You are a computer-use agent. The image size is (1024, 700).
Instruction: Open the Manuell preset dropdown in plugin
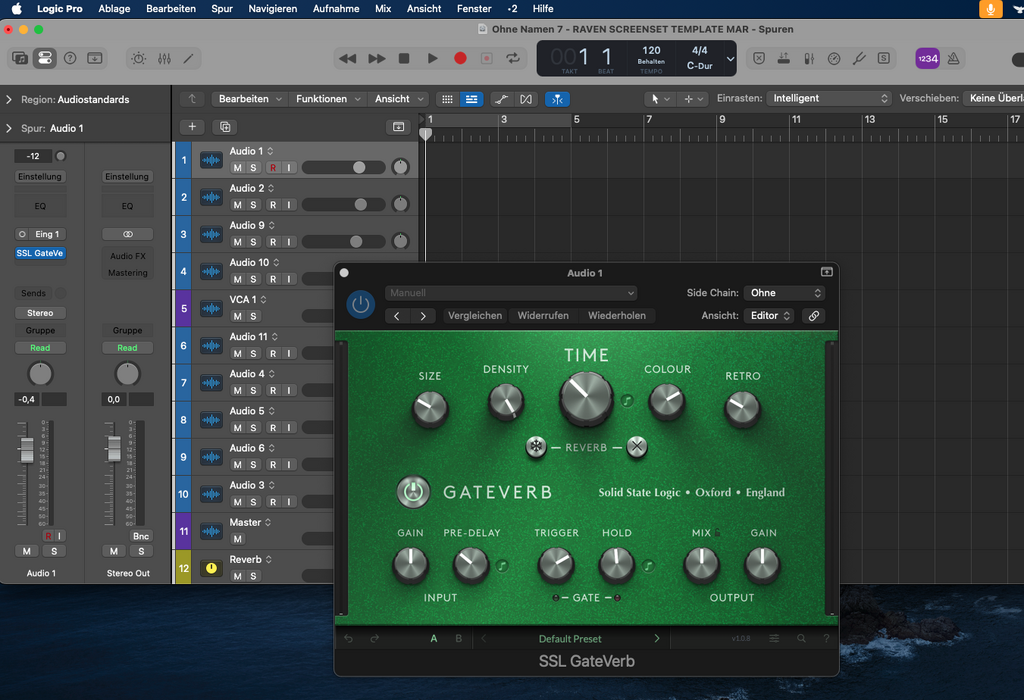[511, 293]
